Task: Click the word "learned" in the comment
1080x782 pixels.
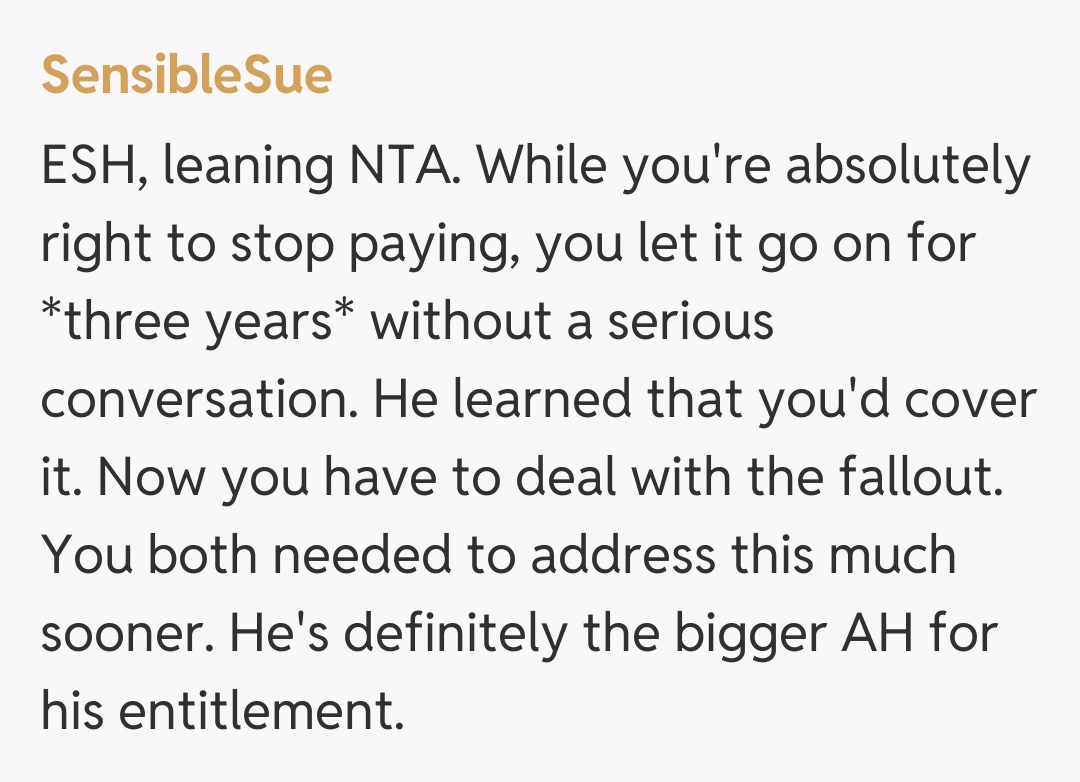Action: click(542, 401)
